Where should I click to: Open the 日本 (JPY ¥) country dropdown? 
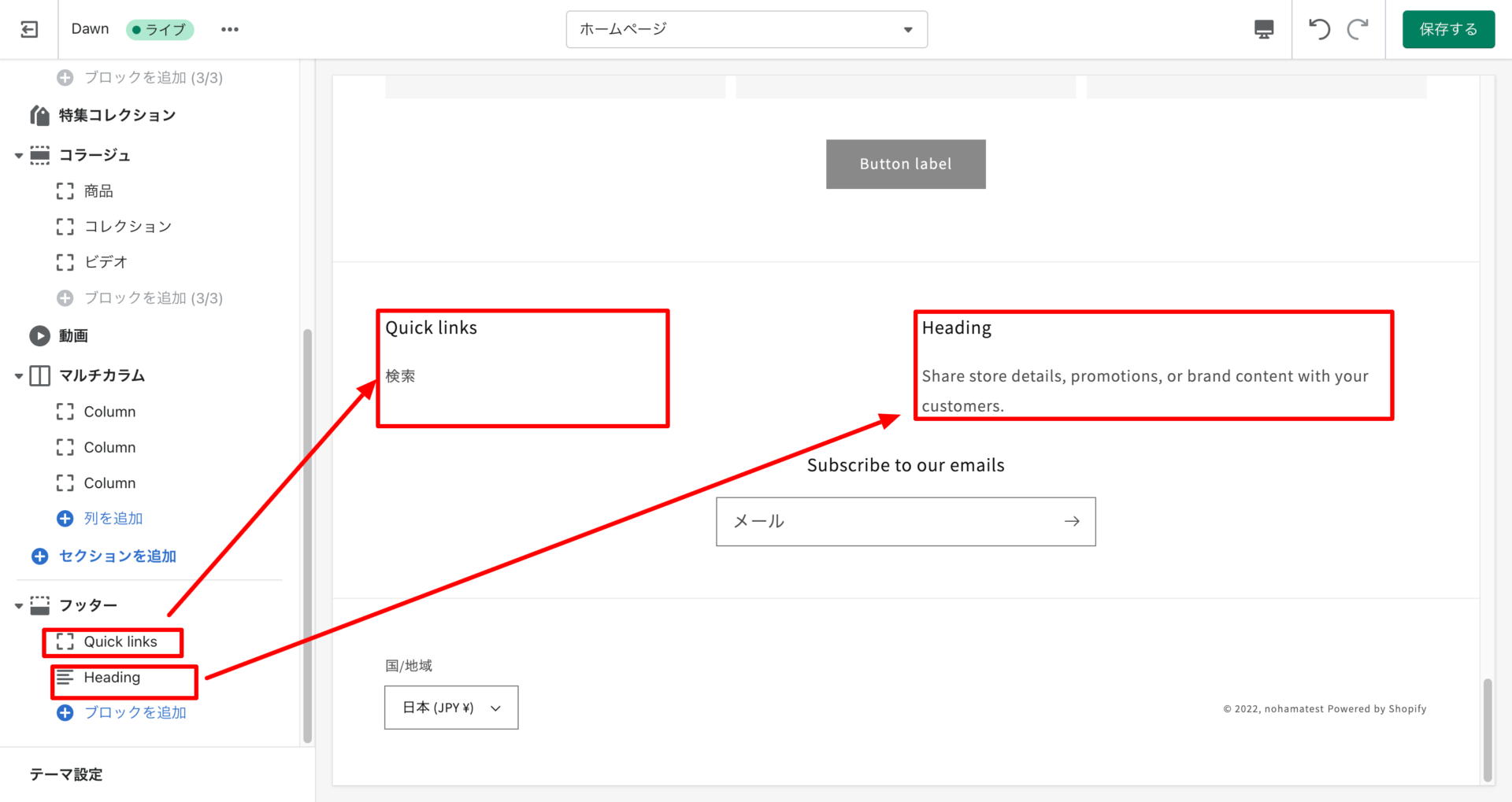pyautogui.click(x=450, y=708)
